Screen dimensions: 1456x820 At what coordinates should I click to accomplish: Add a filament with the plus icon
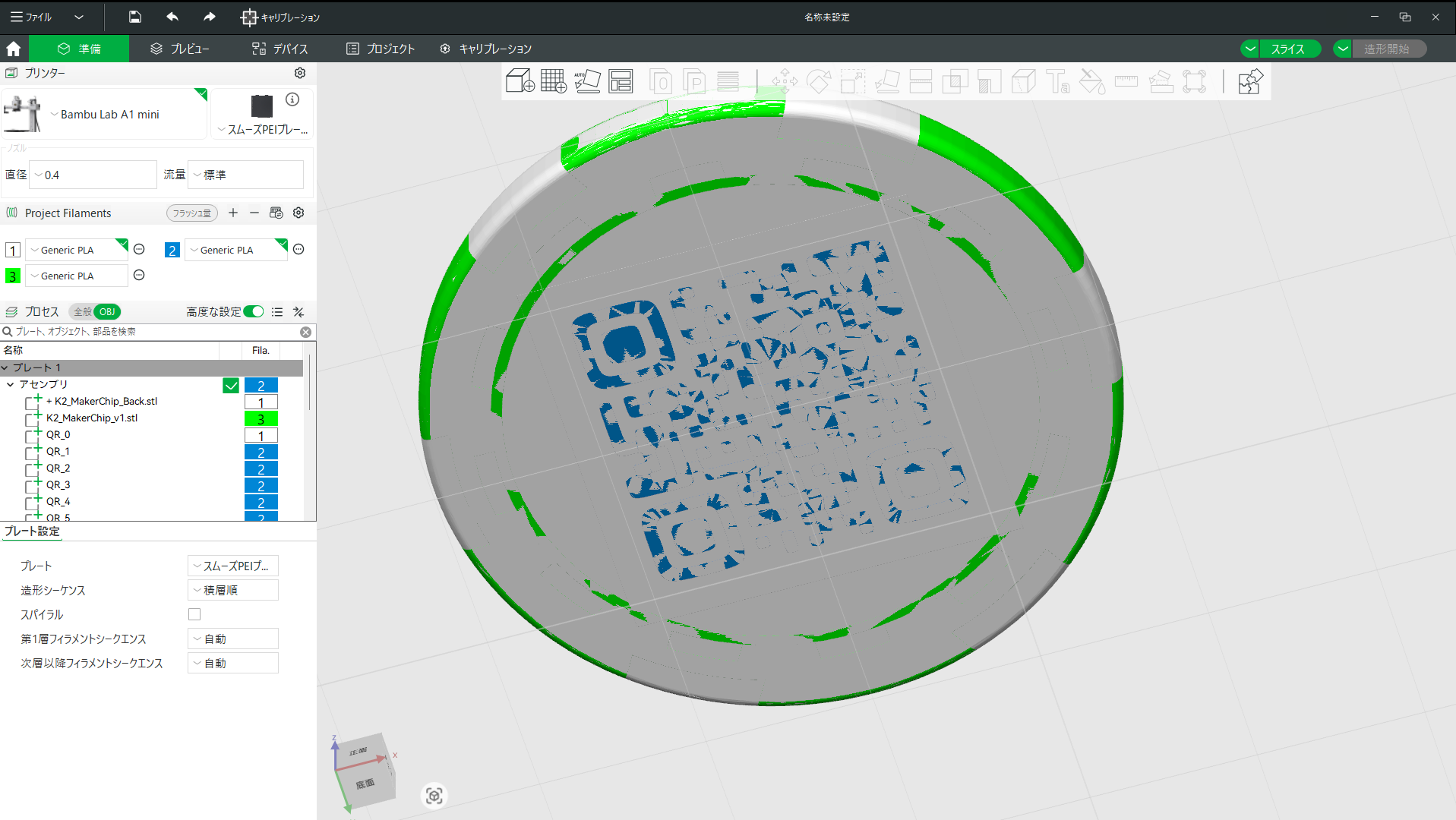tap(233, 213)
